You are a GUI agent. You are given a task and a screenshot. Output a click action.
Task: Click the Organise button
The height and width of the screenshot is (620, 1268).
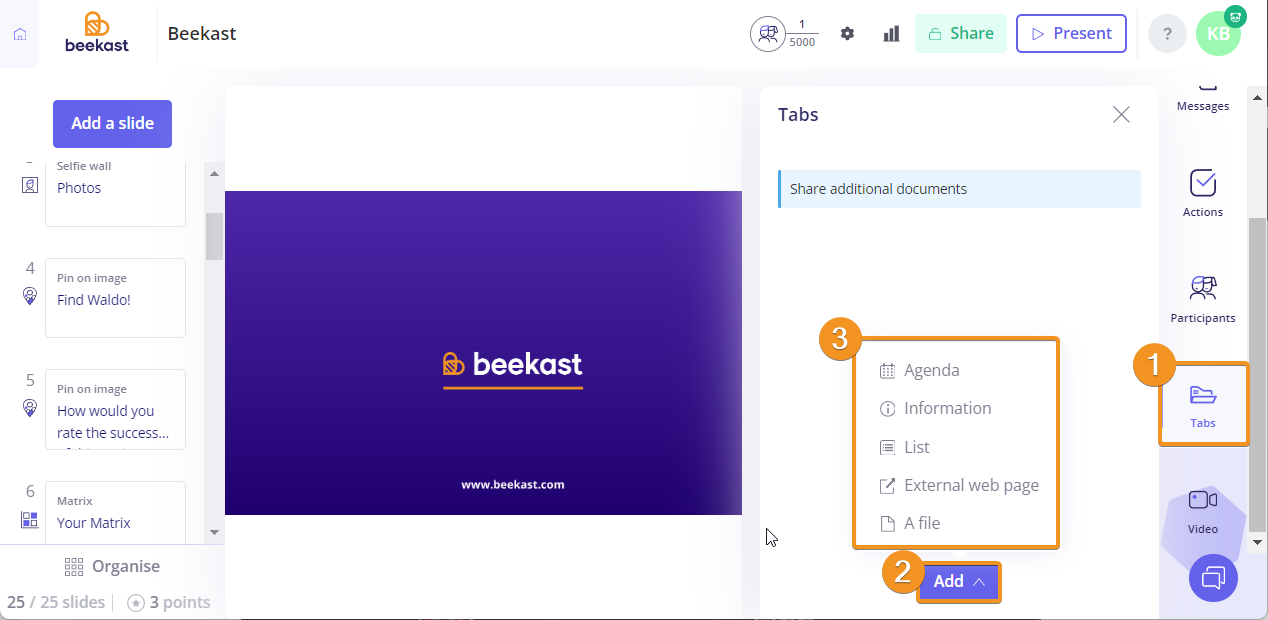[112, 567]
